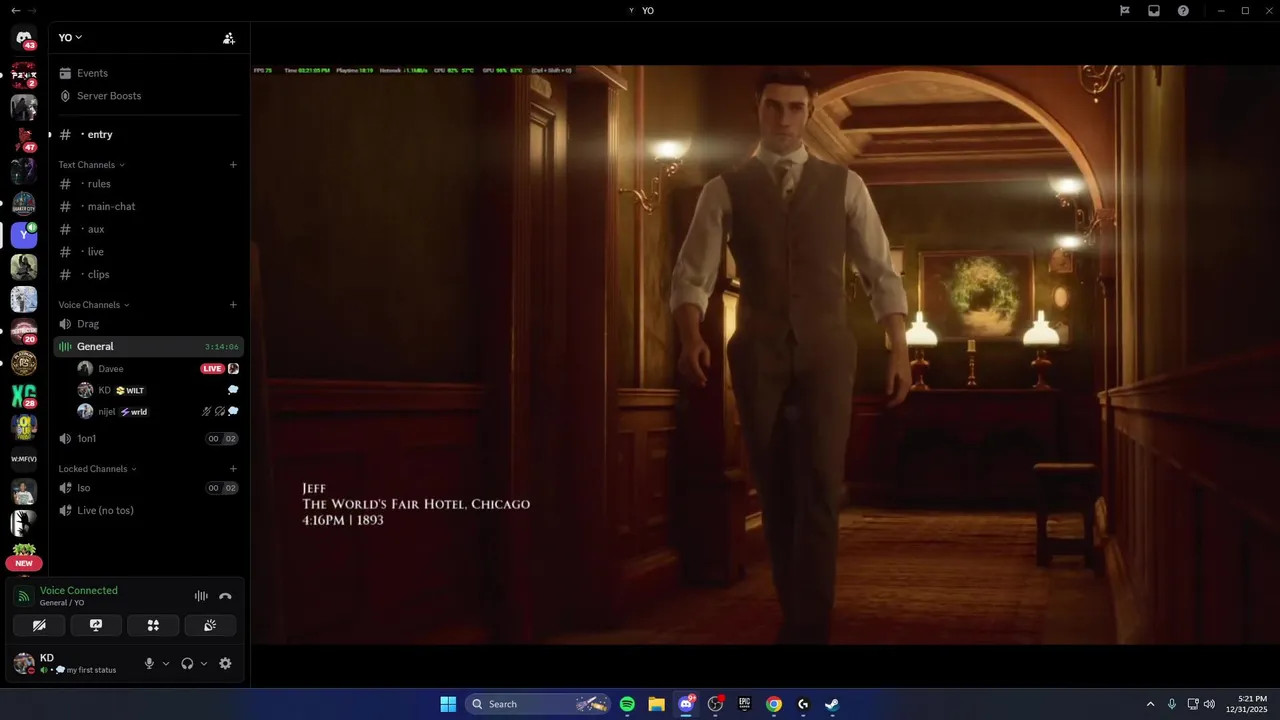Switch to the Quaker City server icon

pos(24,203)
